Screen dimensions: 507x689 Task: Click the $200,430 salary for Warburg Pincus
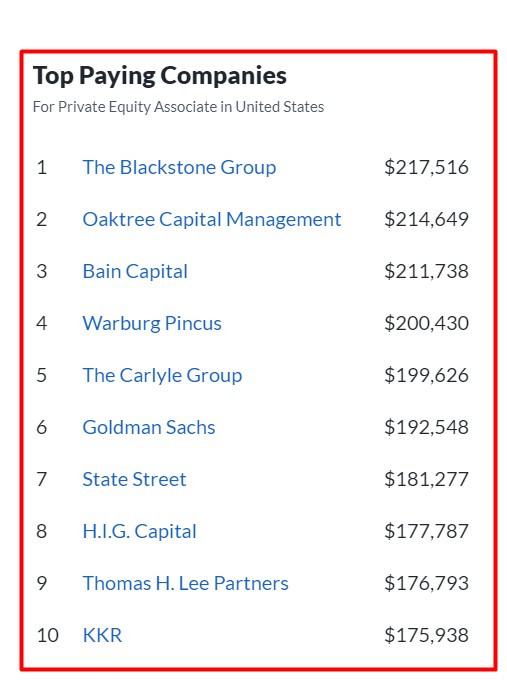pos(426,323)
